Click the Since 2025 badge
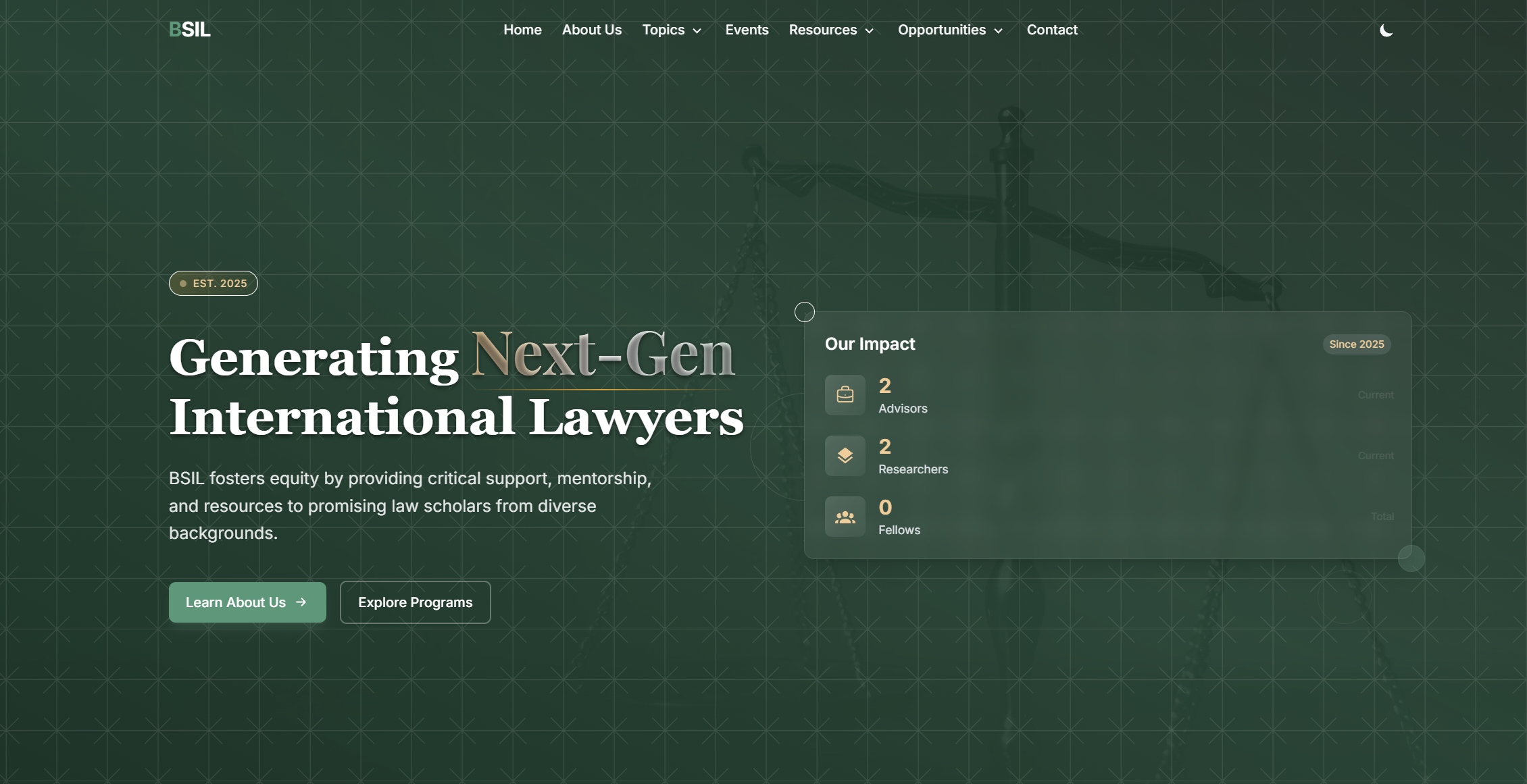Screen dimensions: 1527x784 1356,344
